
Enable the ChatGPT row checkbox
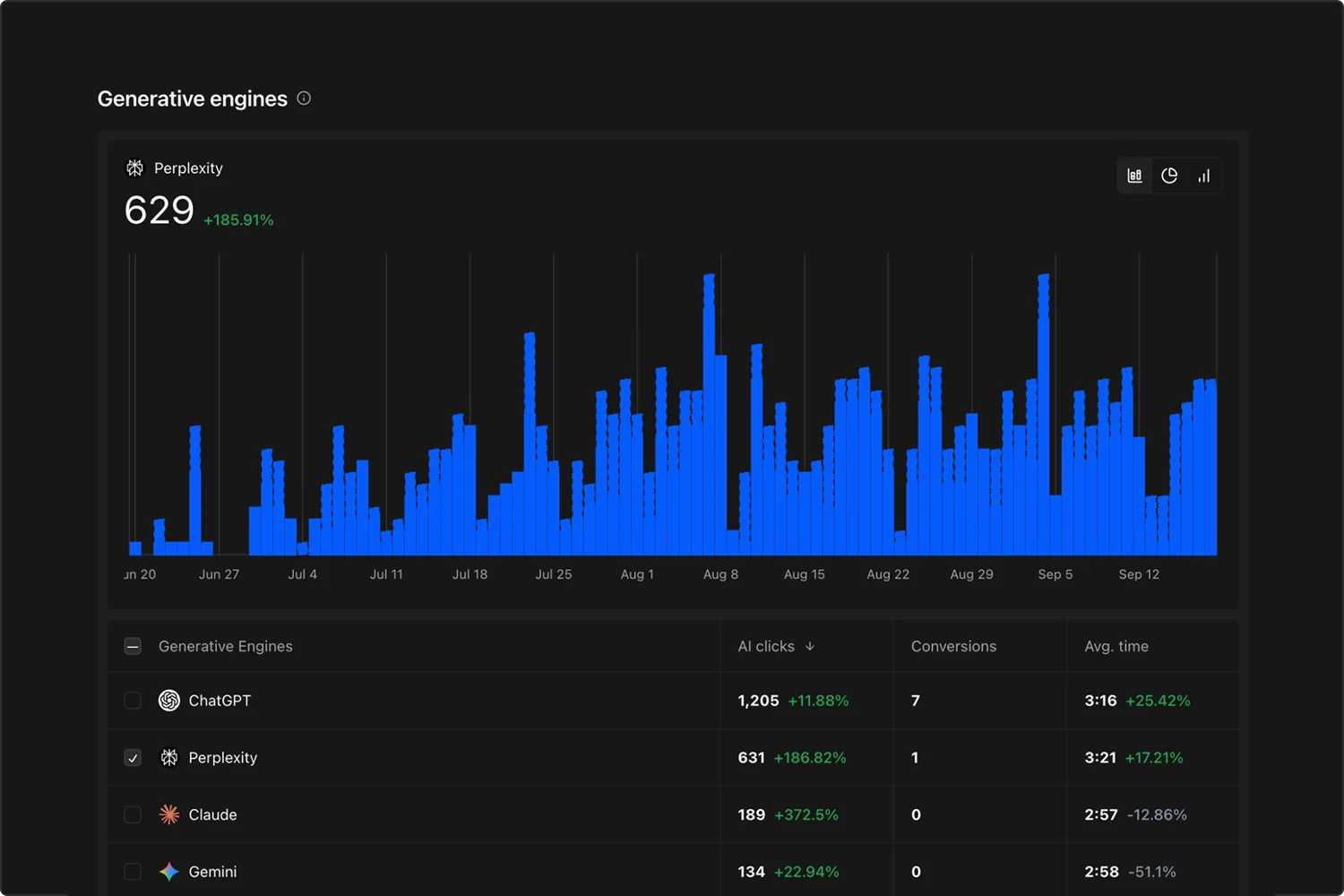pos(133,701)
